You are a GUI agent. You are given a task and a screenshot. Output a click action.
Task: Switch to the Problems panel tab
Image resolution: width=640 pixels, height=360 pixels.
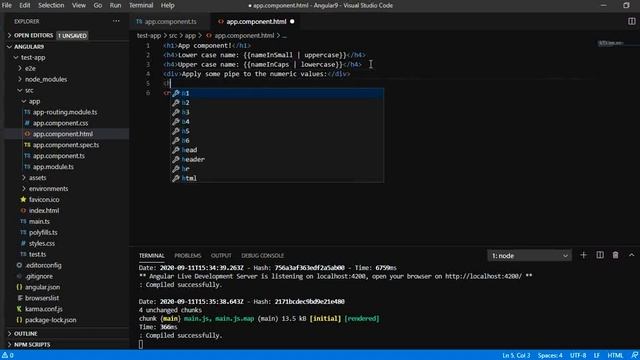pyautogui.click(x=188, y=256)
